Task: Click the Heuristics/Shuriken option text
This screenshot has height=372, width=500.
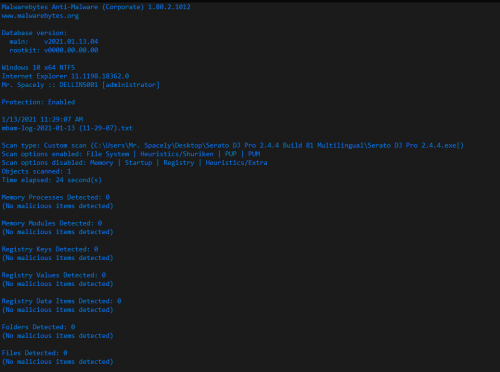Action: pyautogui.click(x=177, y=154)
